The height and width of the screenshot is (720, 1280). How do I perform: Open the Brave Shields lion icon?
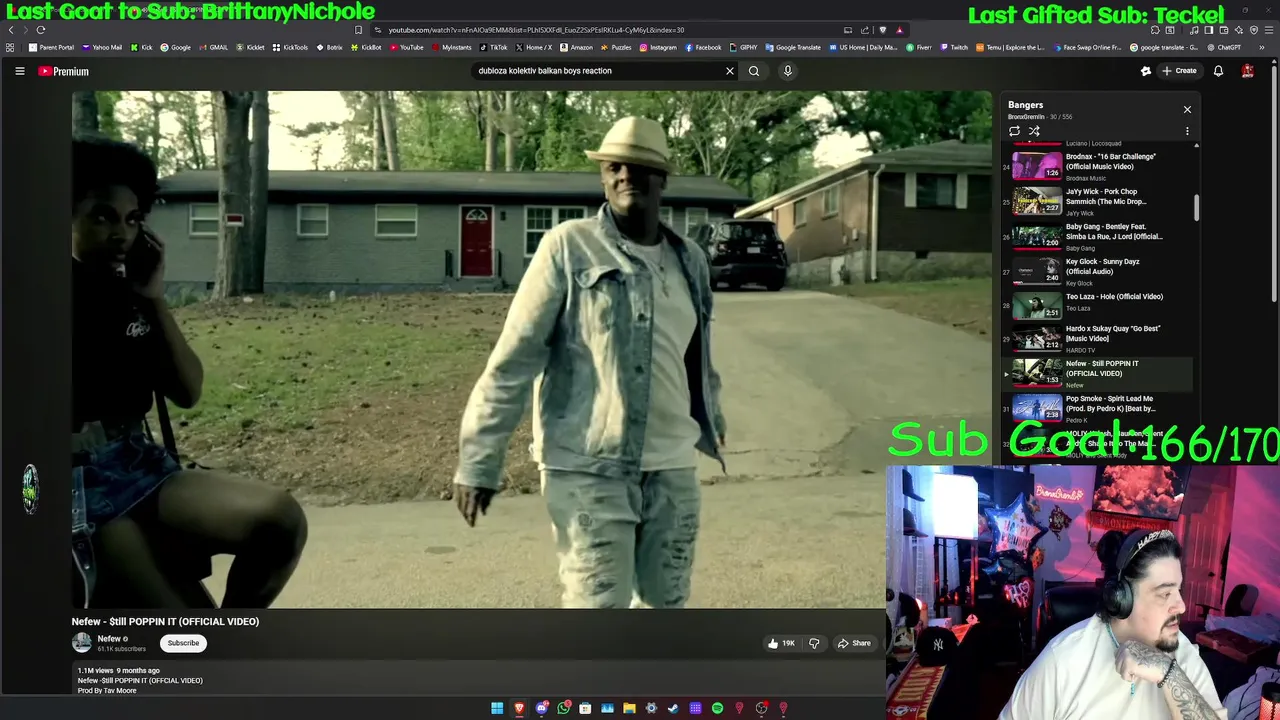[x=882, y=30]
